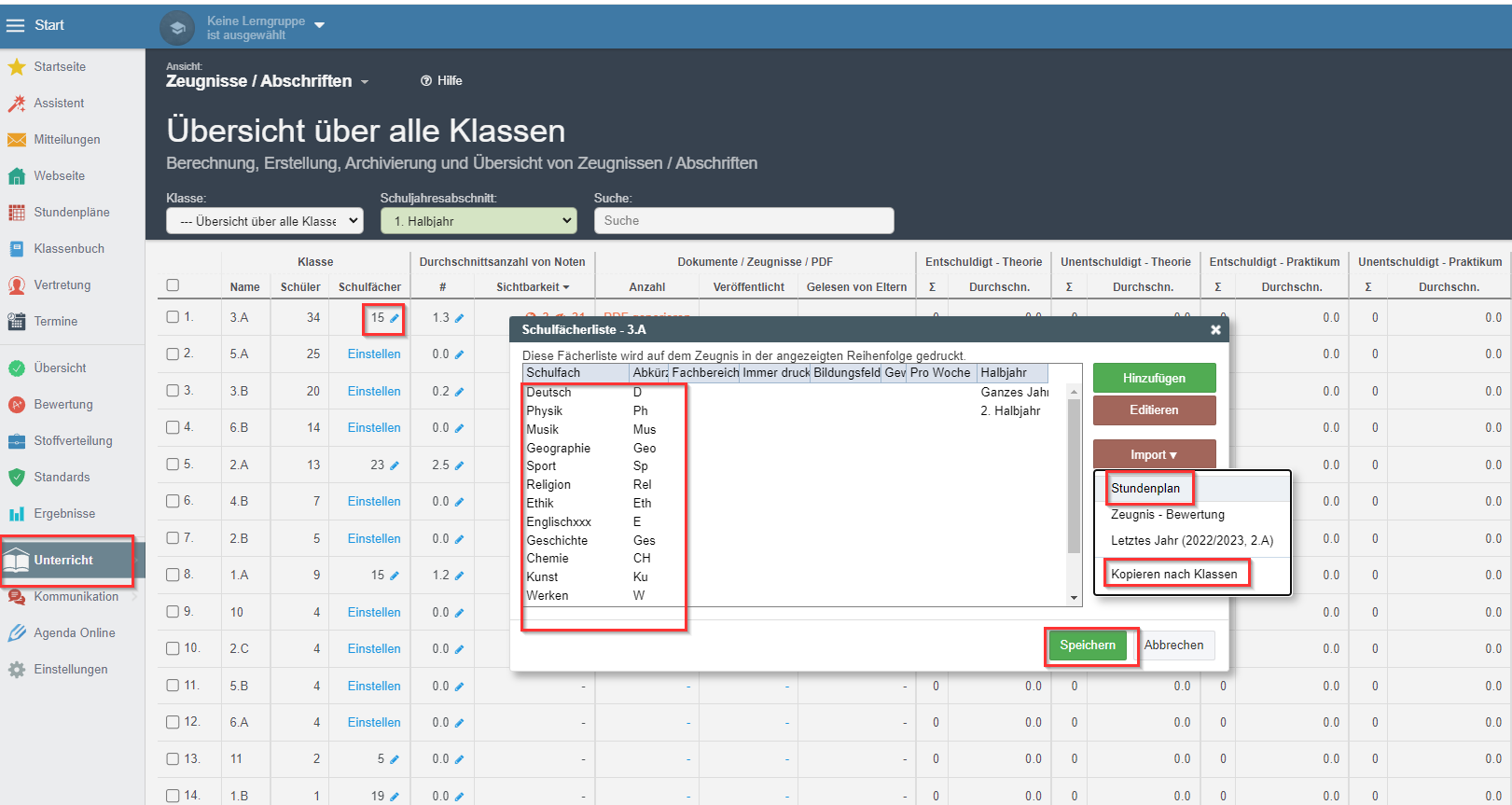The image size is (1512, 805).
Task: Click the Stundenpläne grid icon
Action: click(x=16, y=213)
